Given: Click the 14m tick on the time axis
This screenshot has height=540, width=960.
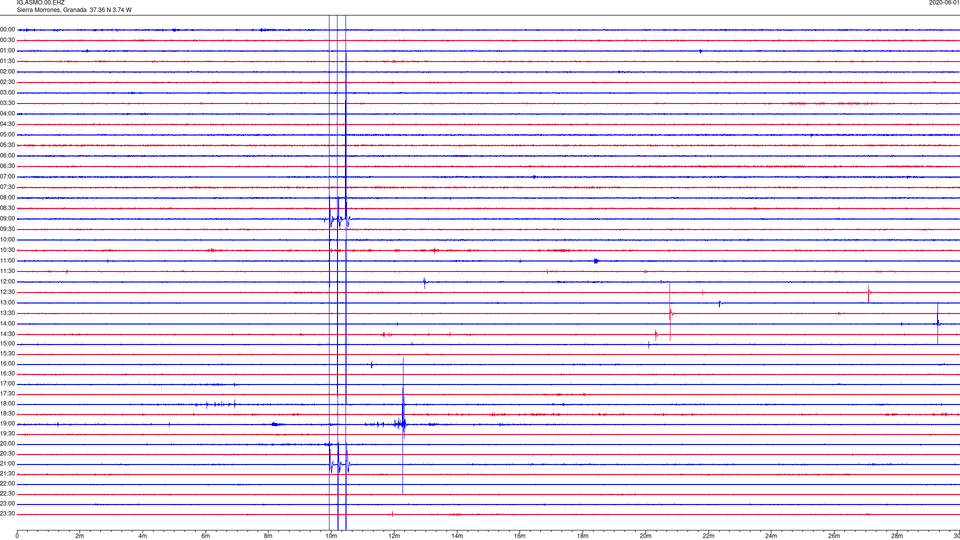Looking at the screenshot, I should click(457, 536).
